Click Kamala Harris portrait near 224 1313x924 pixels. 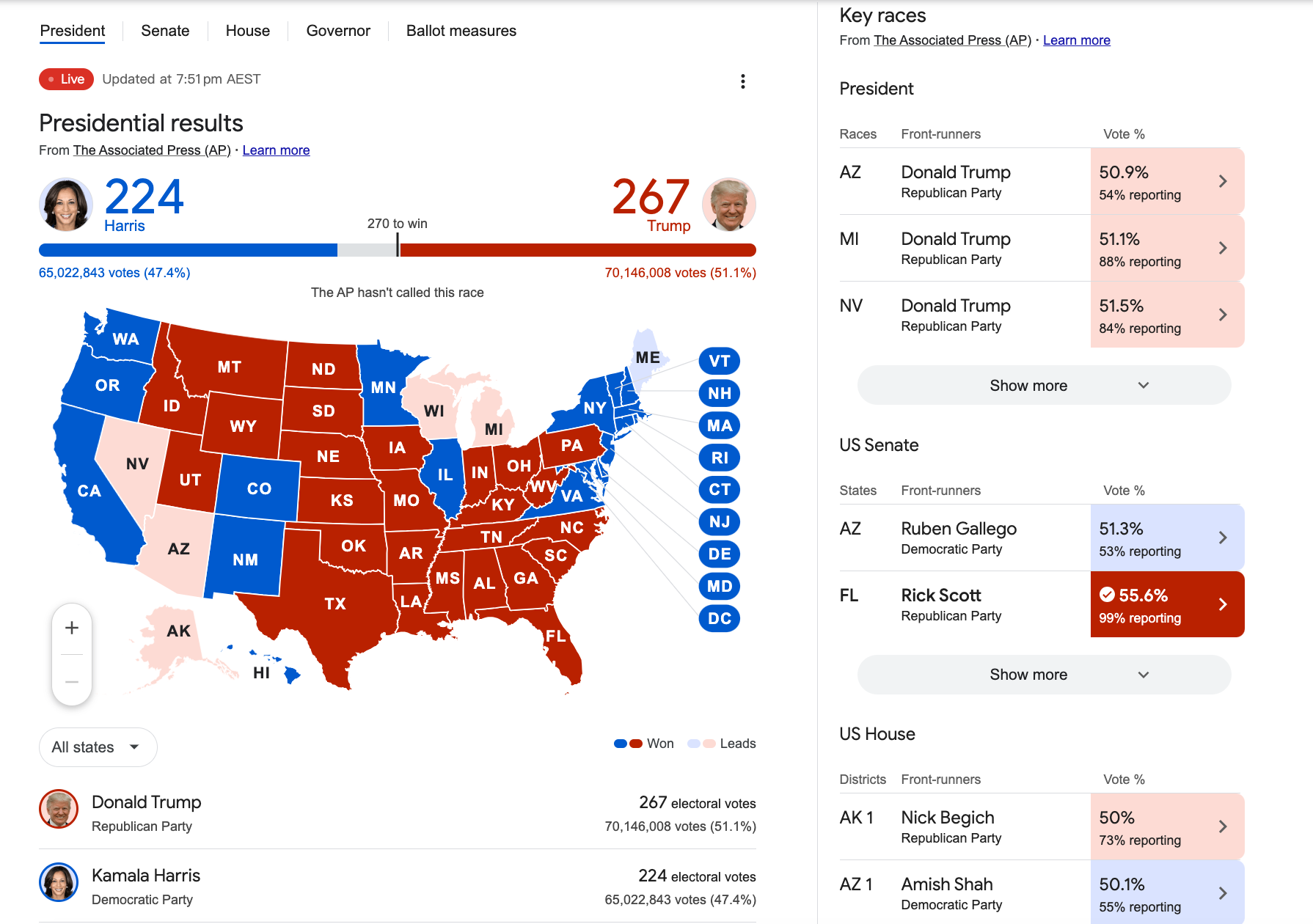point(65,205)
